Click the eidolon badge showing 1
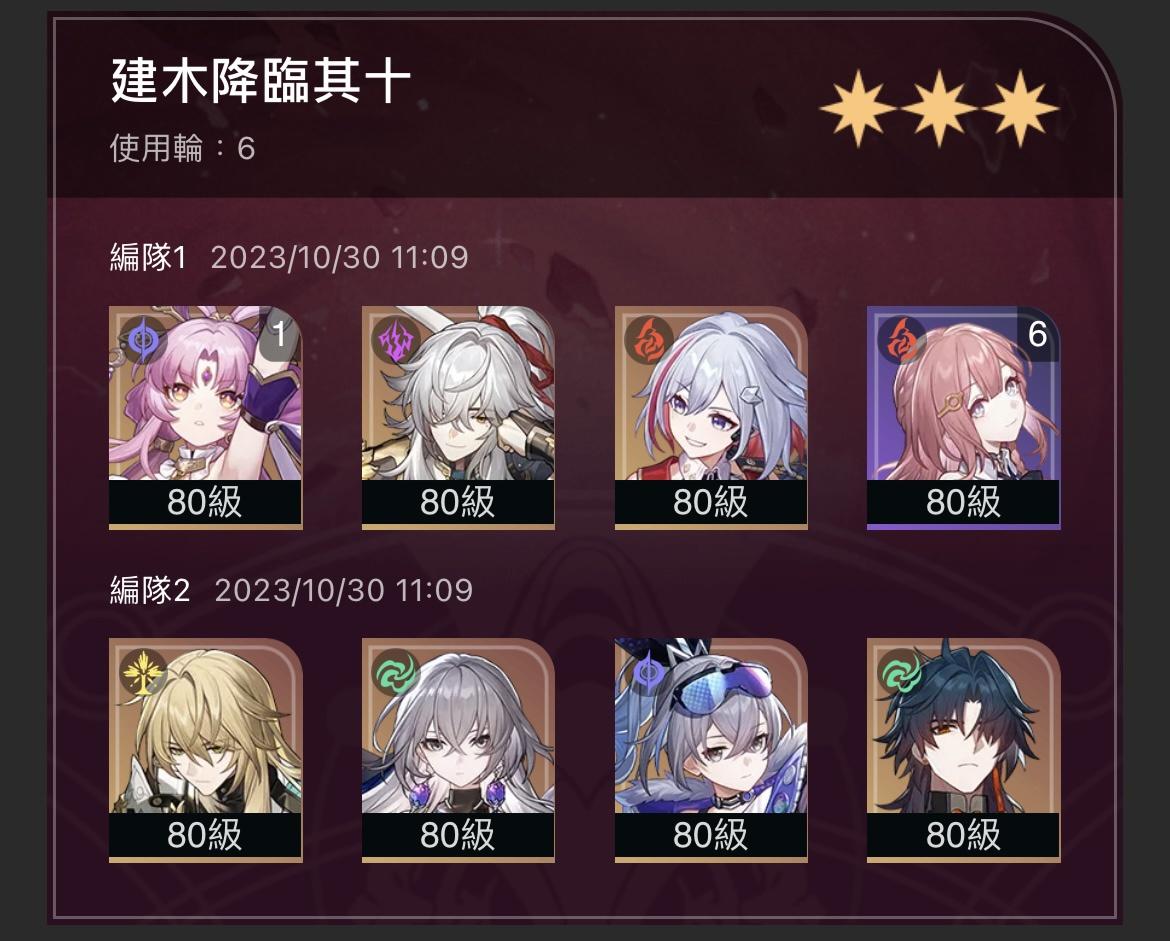 pos(280,334)
